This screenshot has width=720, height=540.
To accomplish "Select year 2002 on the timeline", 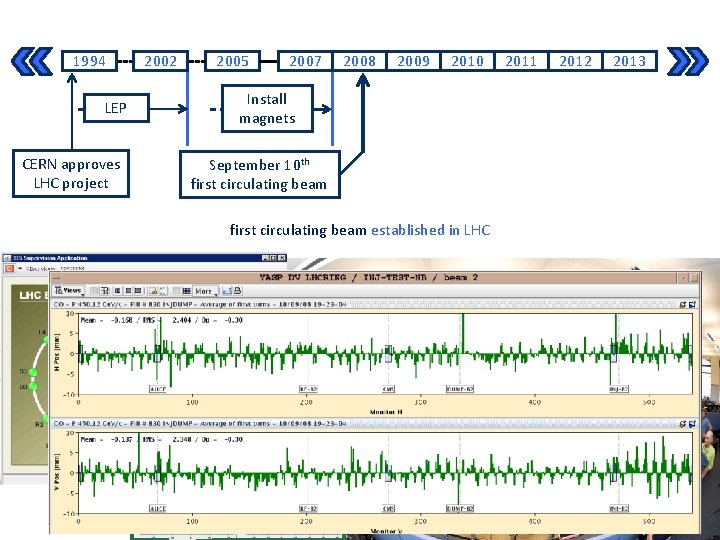I will pos(160,61).
